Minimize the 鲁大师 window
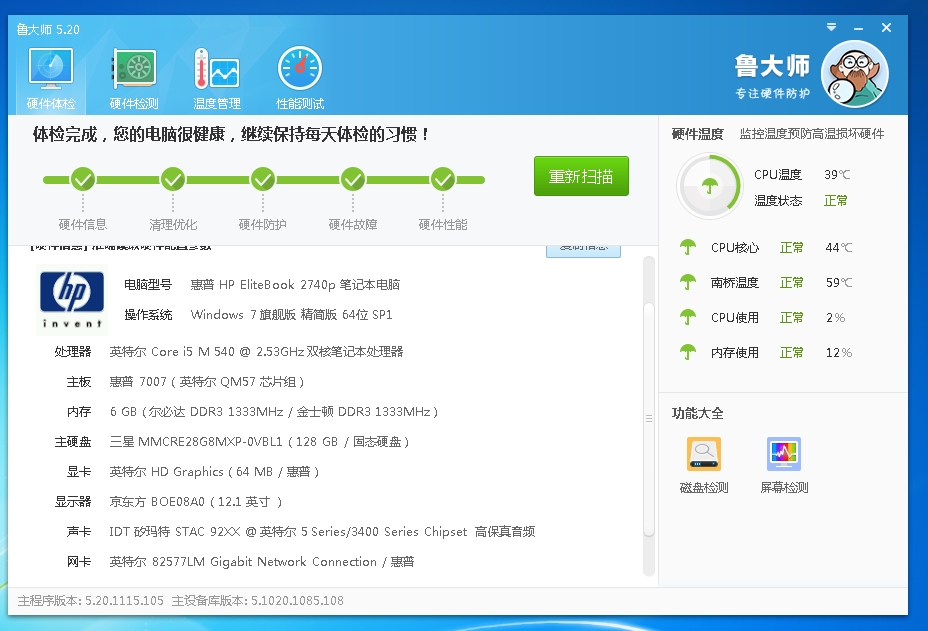928x631 pixels. pos(858,28)
